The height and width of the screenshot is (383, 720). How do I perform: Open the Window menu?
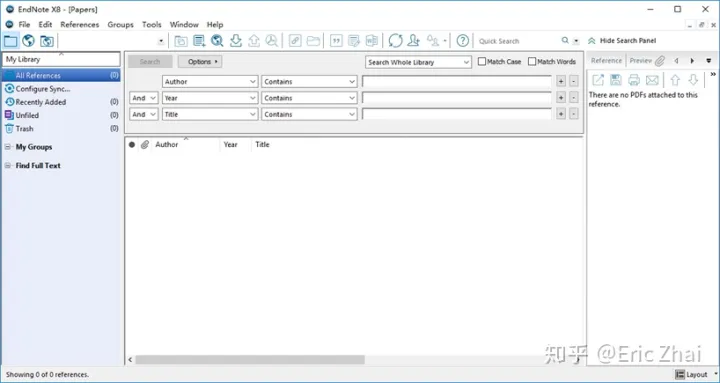coord(184,25)
